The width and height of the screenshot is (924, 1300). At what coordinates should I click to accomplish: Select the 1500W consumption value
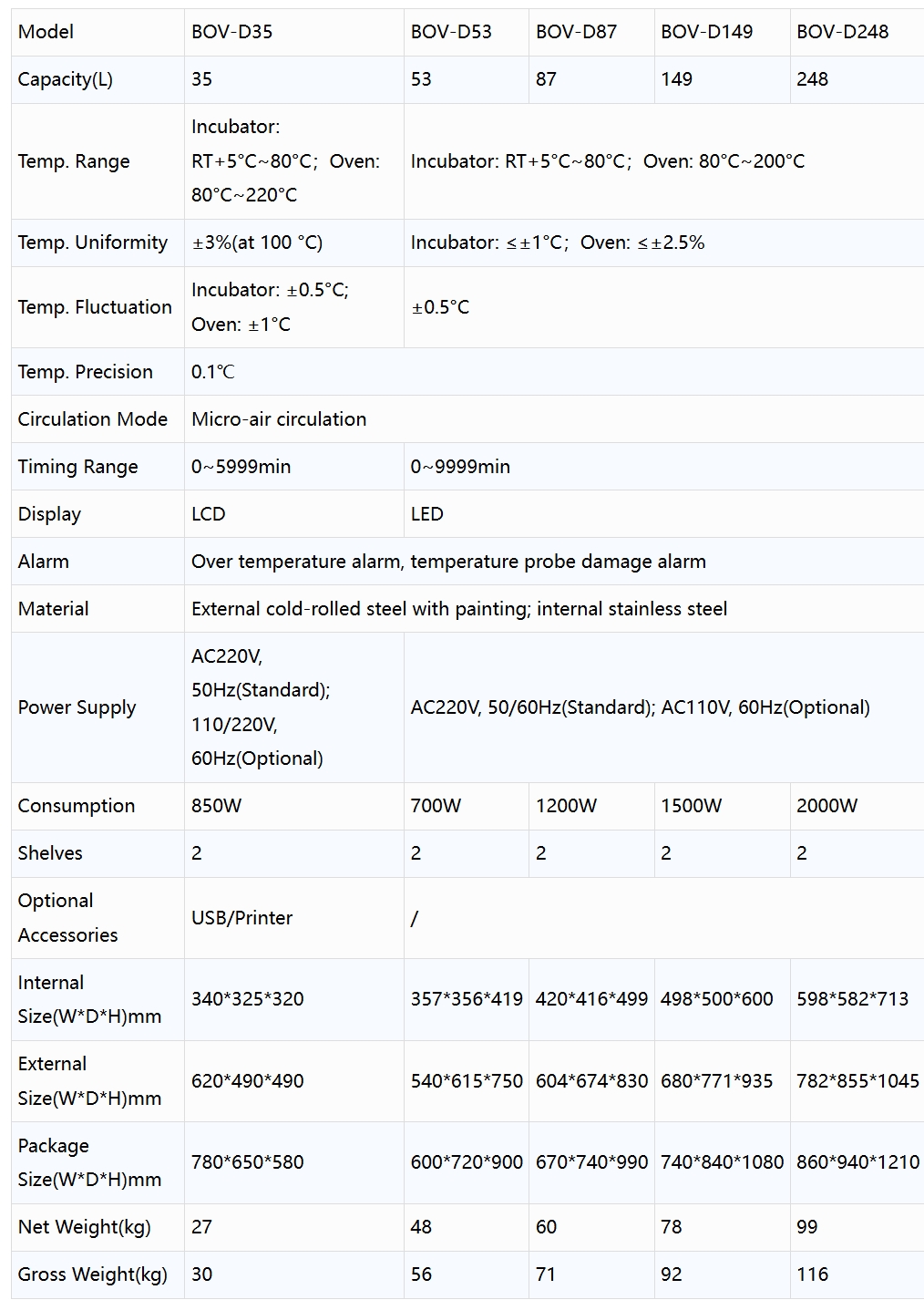pos(692,806)
